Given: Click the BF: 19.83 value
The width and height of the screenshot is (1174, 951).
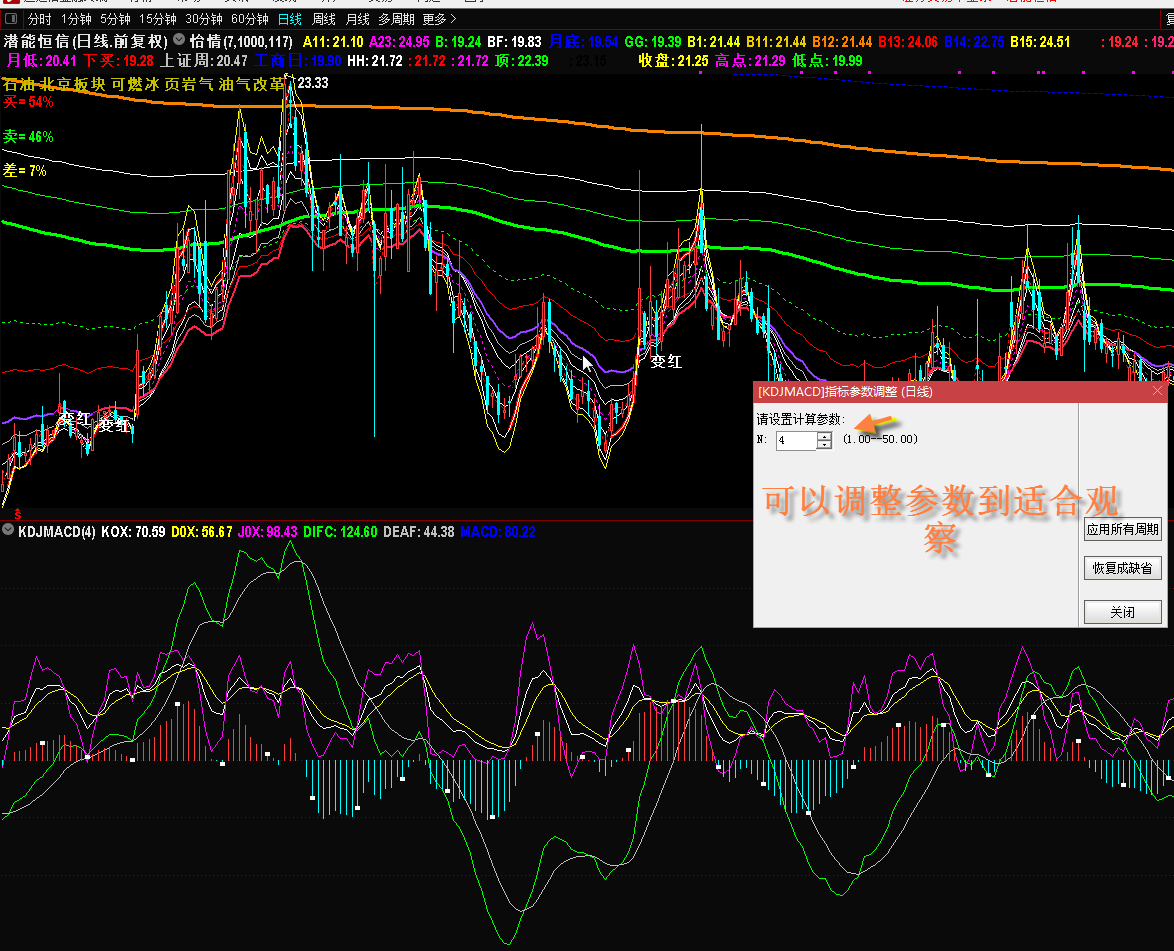Looking at the screenshot, I should pos(514,42).
